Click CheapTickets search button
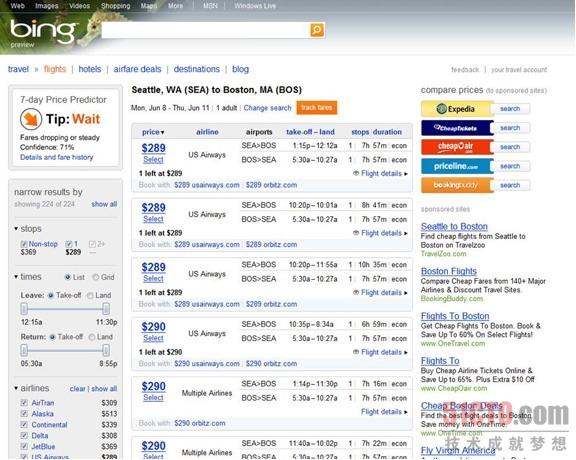This screenshot has width=576, height=460. tap(510, 128)
